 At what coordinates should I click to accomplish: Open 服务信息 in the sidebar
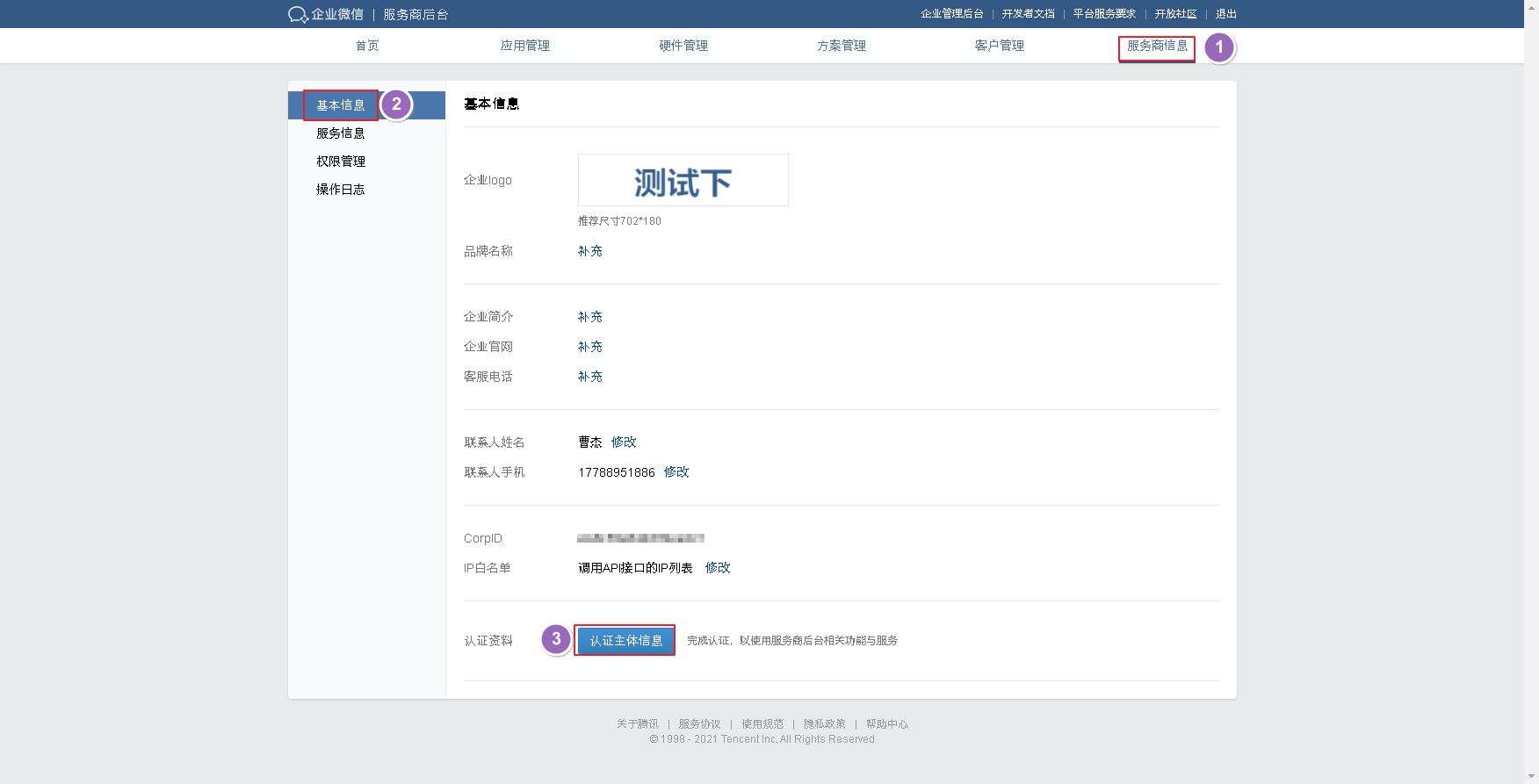pyautogui.click(x=341, y=133)
